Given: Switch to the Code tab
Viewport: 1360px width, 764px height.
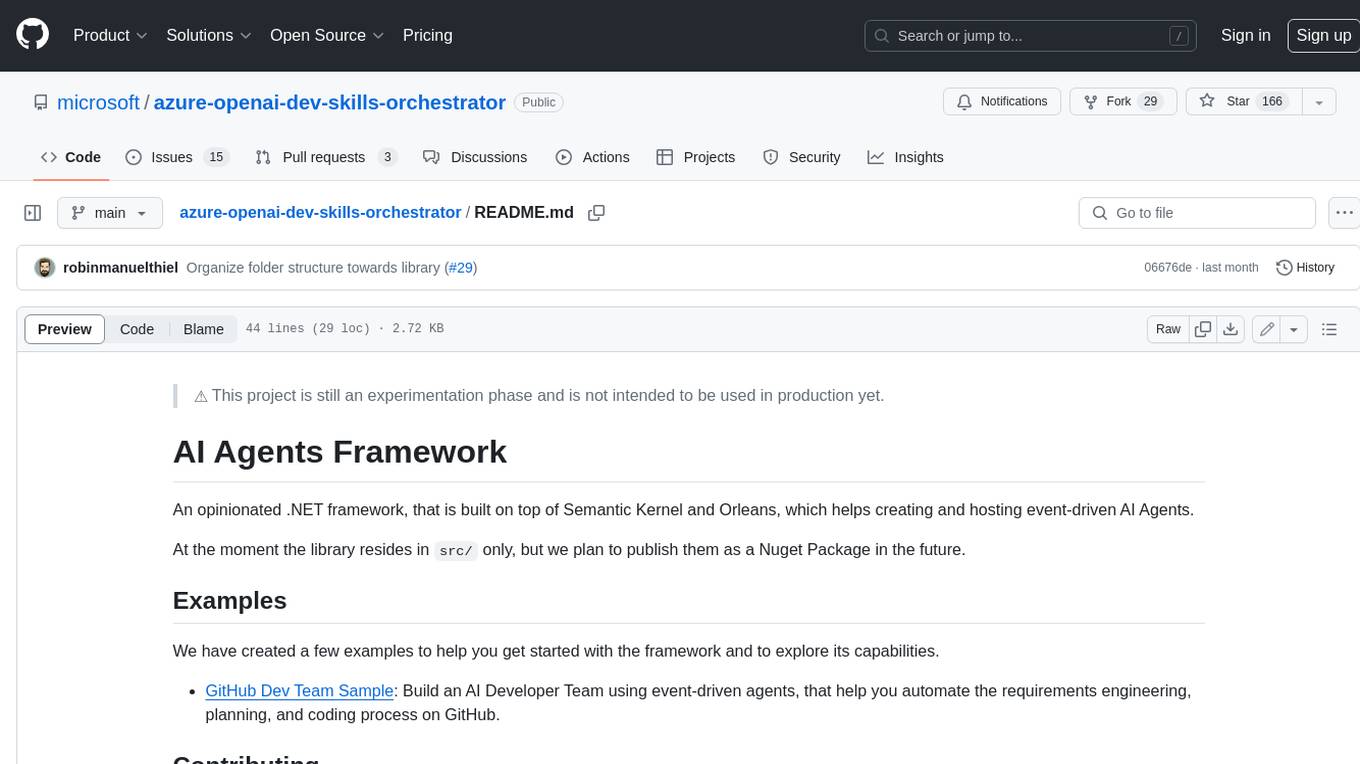Looking at the screenshot, I should pos(71,157).
